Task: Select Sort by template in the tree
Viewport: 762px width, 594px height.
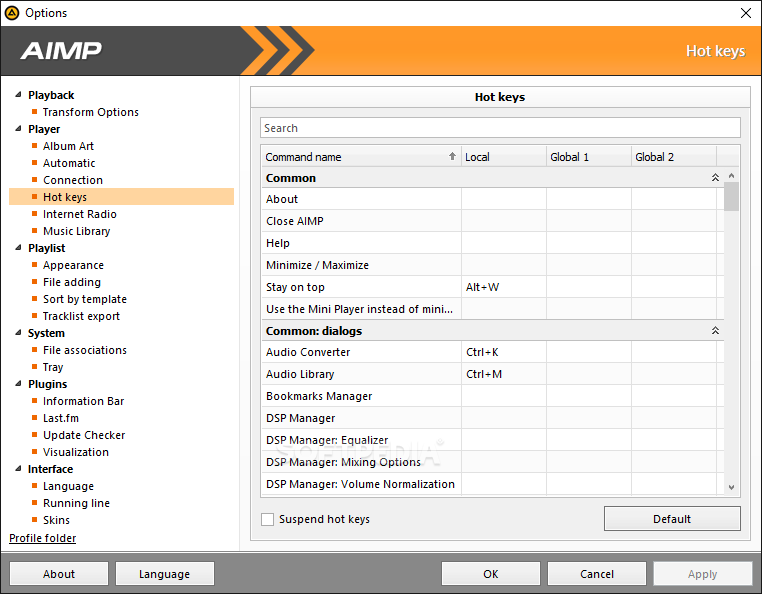Action: (85, 299)
